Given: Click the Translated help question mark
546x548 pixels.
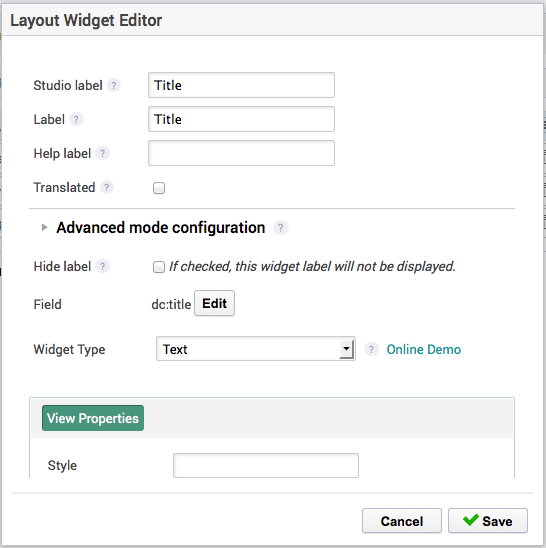Looking at the screenshot, I should 107,187.
